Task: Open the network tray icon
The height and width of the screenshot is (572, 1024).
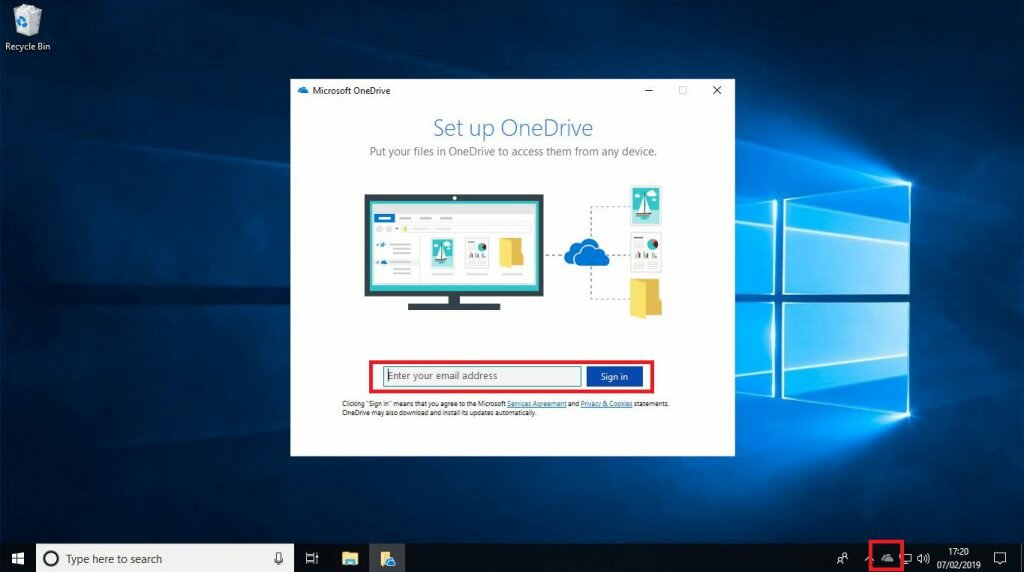Action: [x=906, y=558]
